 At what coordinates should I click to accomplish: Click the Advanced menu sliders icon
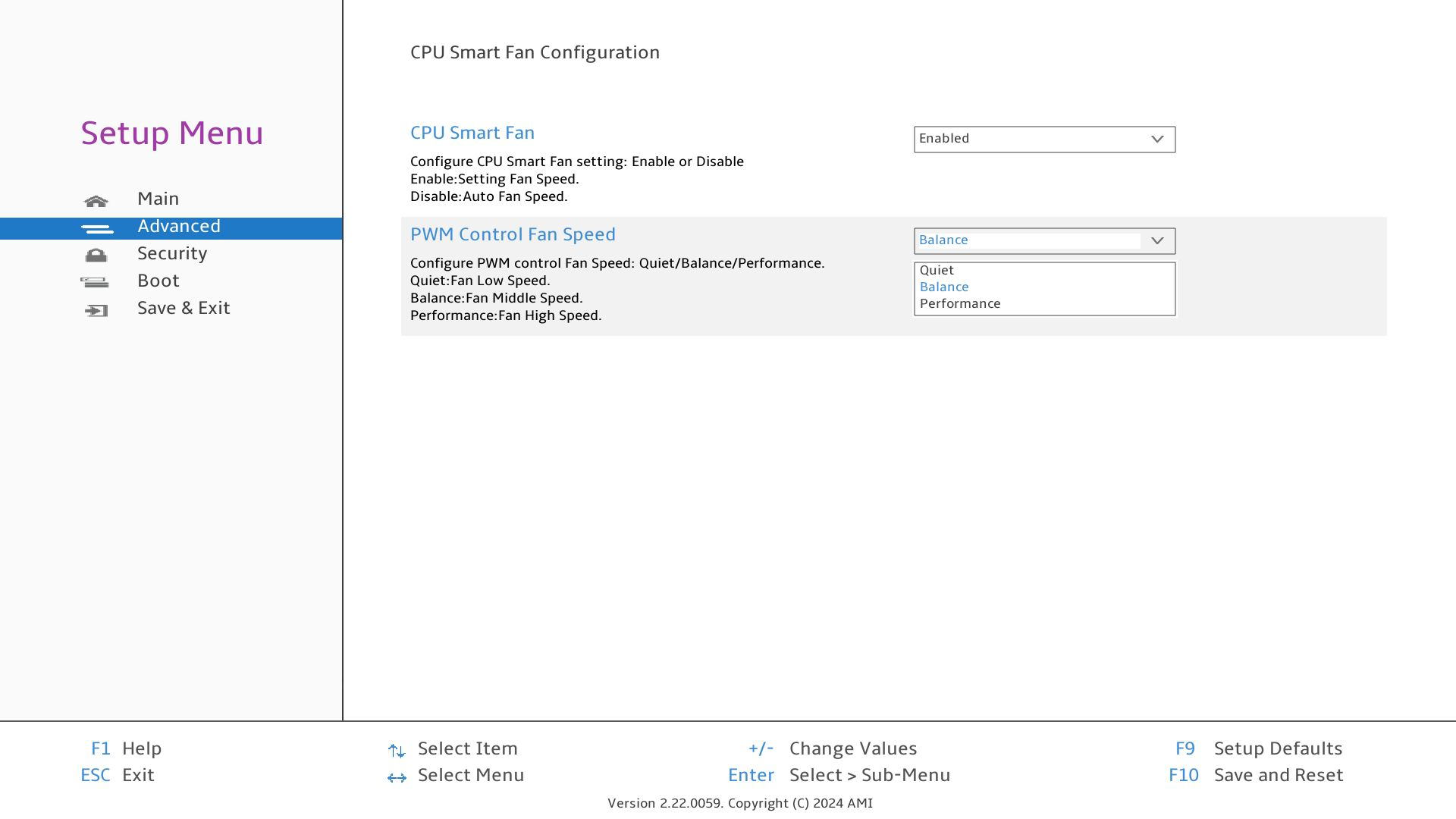click(x=96, y=228)
